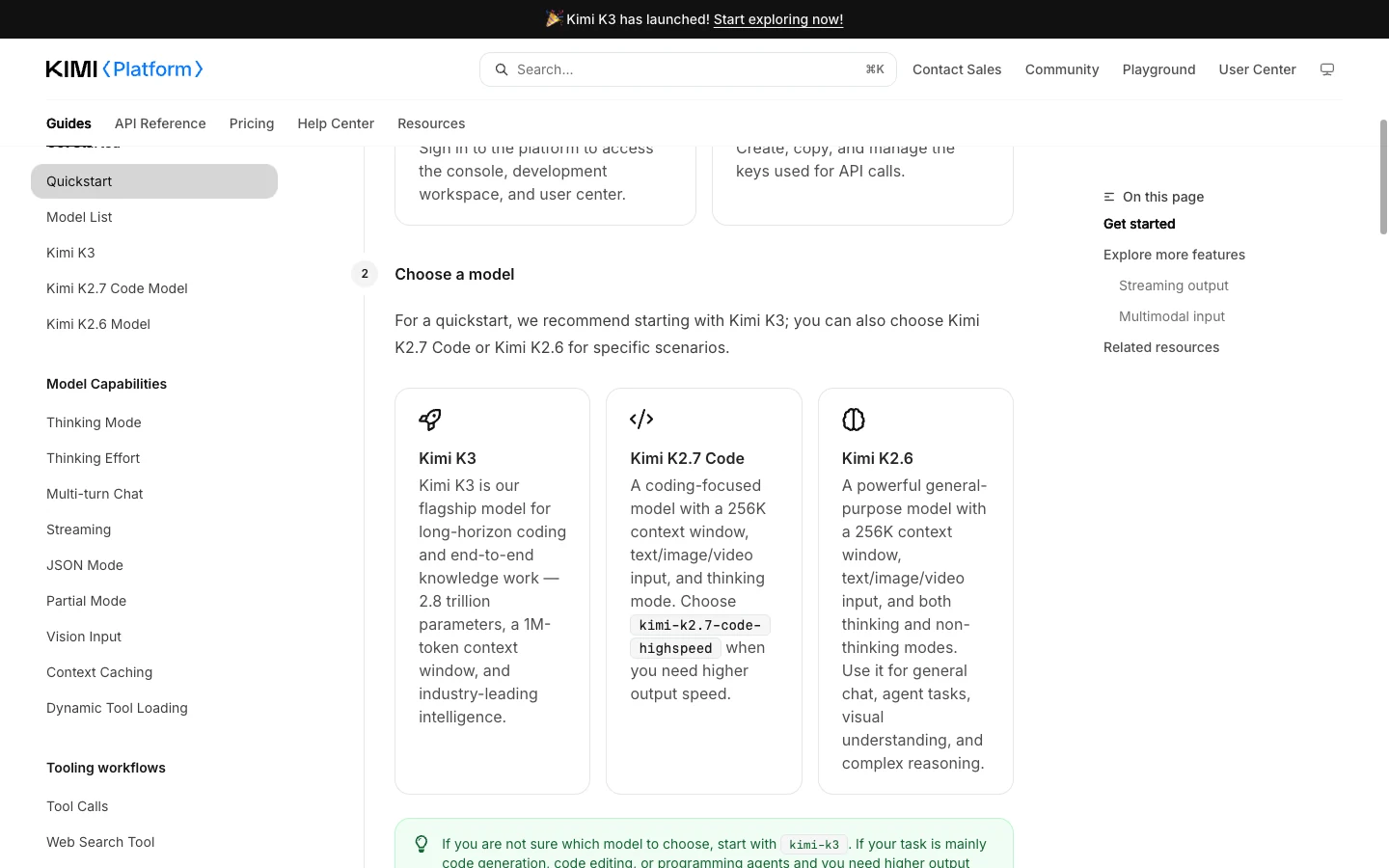Viewport: 1389px width, 868px height.
Task: Jump to Explore more features section
Action: (1174, 255)
